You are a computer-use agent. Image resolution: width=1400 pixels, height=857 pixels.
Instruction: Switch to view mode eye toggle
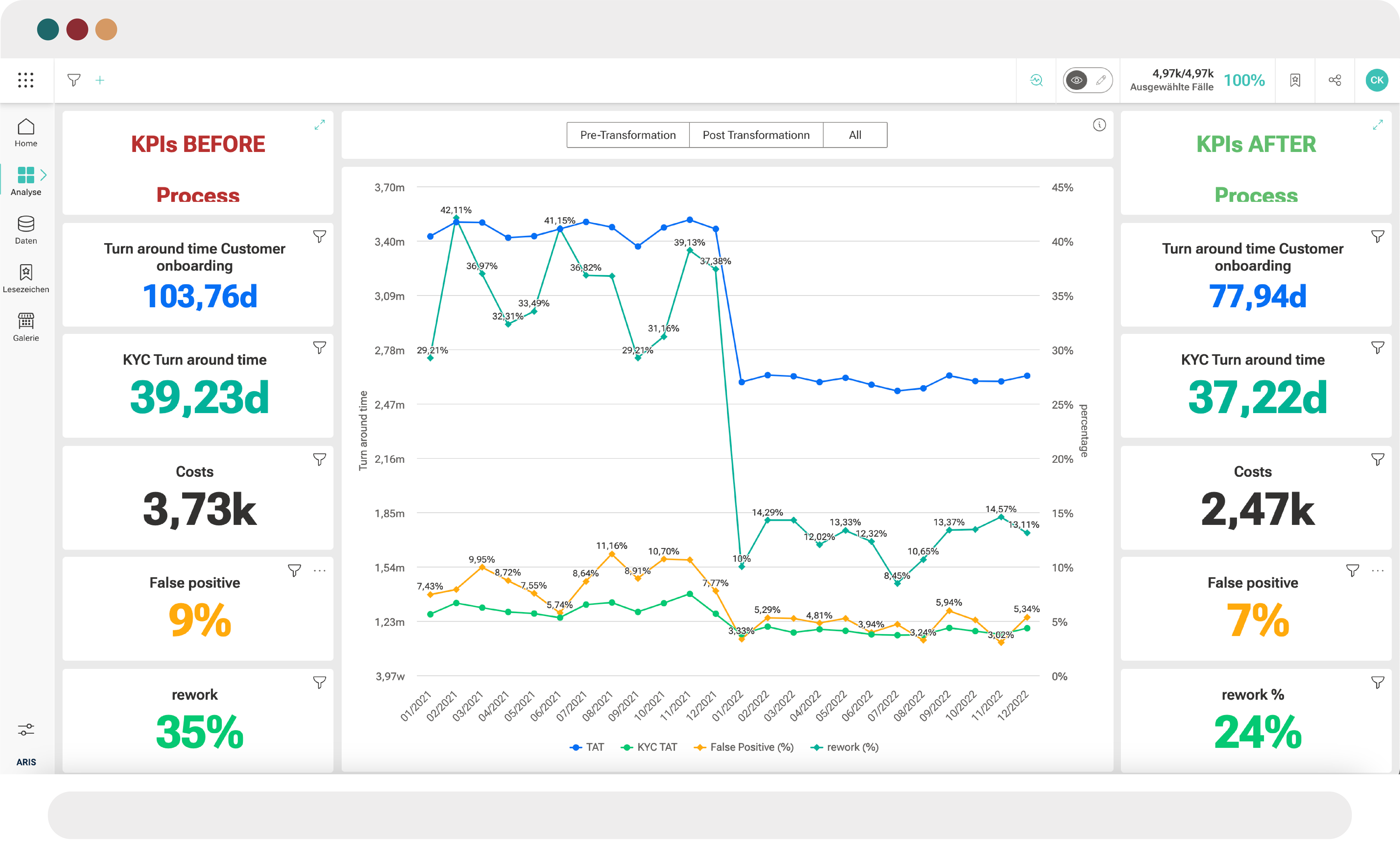coord(1076,80)
